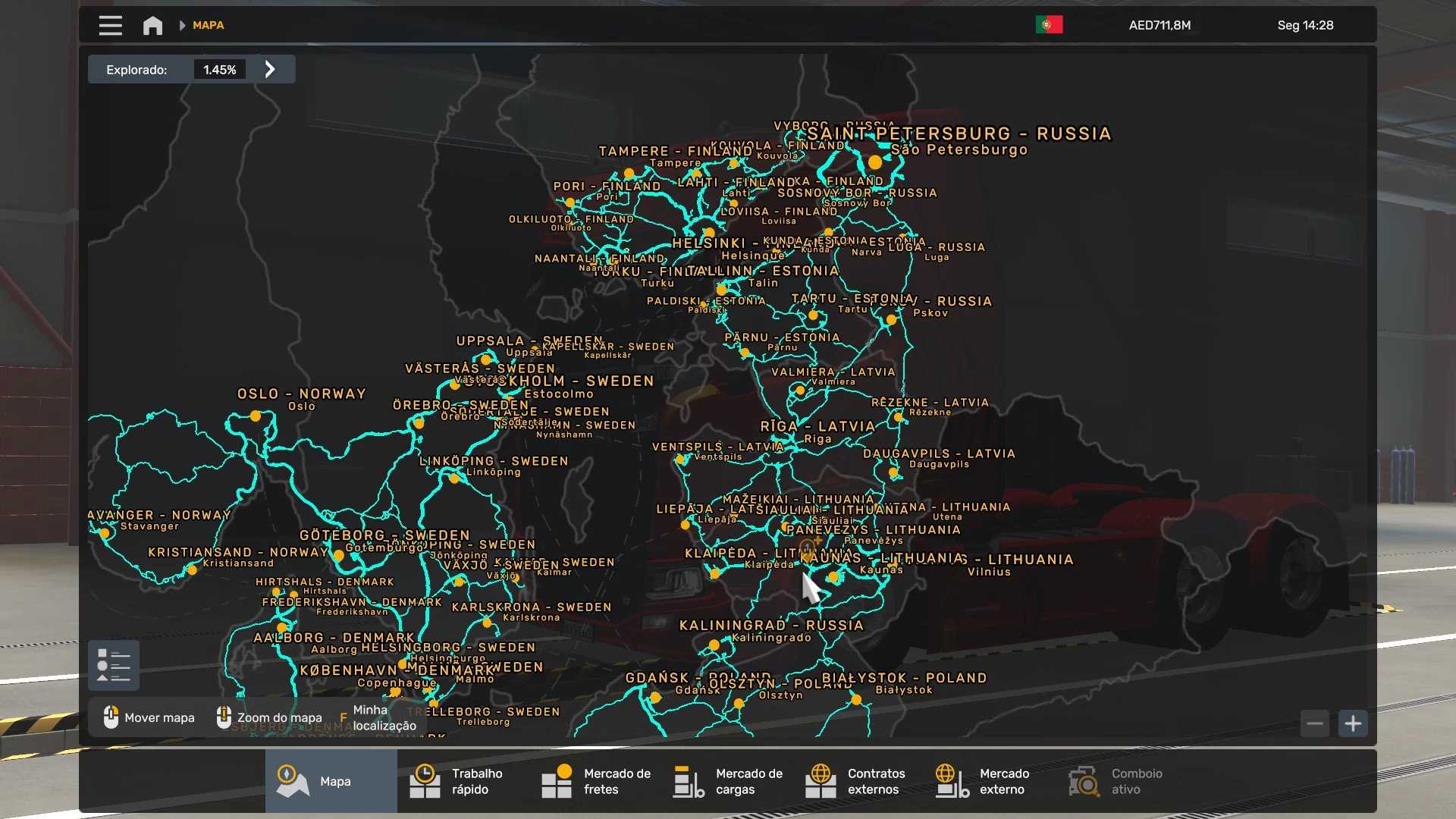Click the Saint Petersburg city marker
Viewport: 1456px width, 819px height.
[875, 162]
